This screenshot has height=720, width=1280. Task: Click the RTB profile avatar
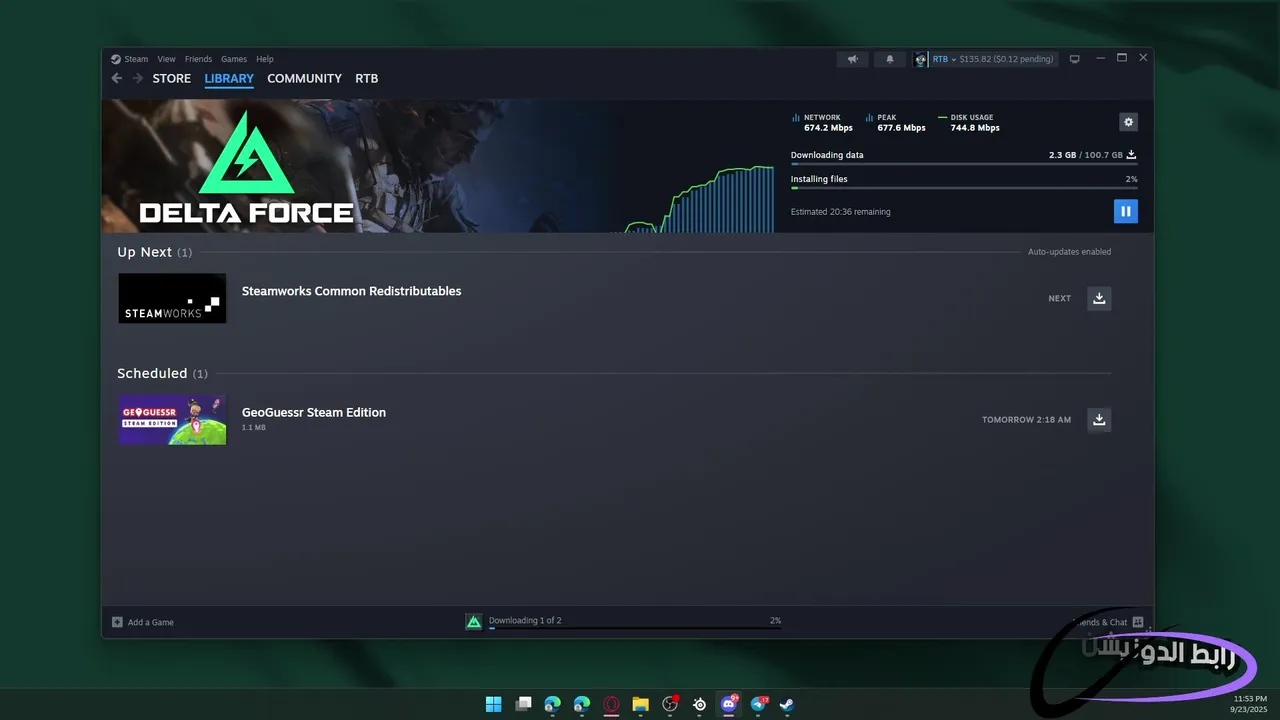tap(920, 59)
